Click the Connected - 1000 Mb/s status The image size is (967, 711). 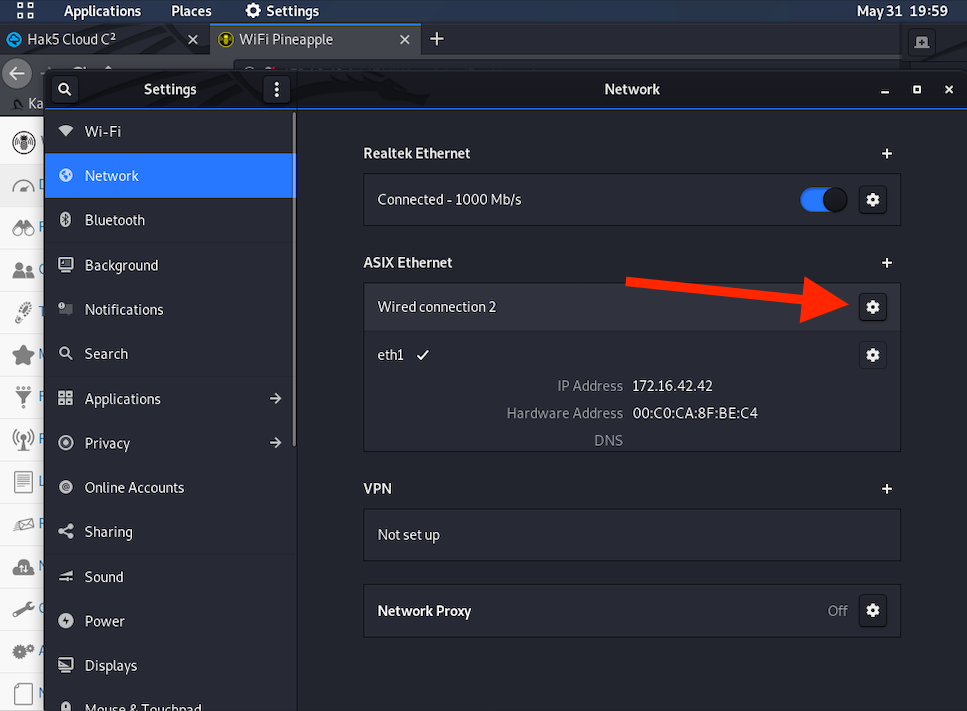[x=449, y=200]
